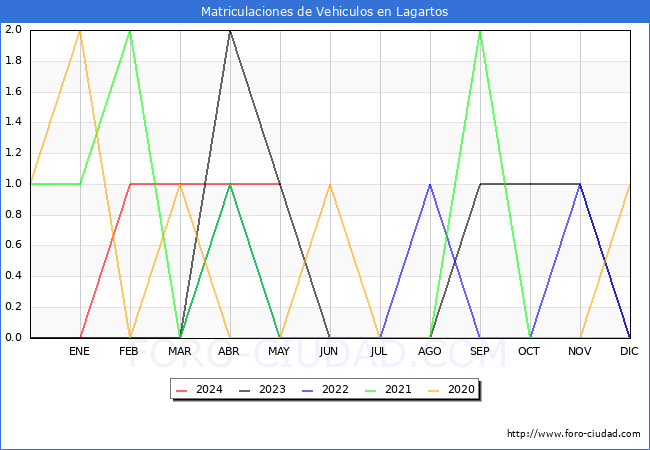Image resolution: width=650 pixels, height=450 pixels.
Task: Click the OCT month axis label
Action: pyautogui.click(x=529, y=351)
